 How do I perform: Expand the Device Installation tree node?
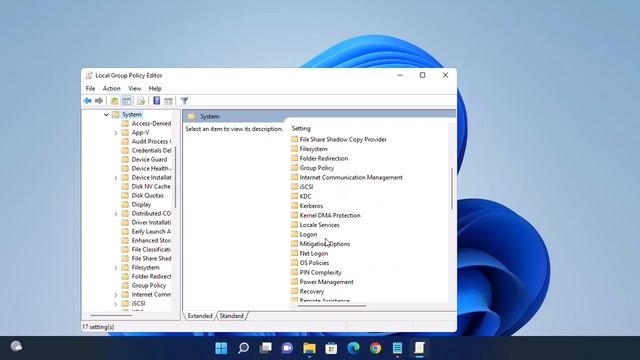click(x=116, y=178)
